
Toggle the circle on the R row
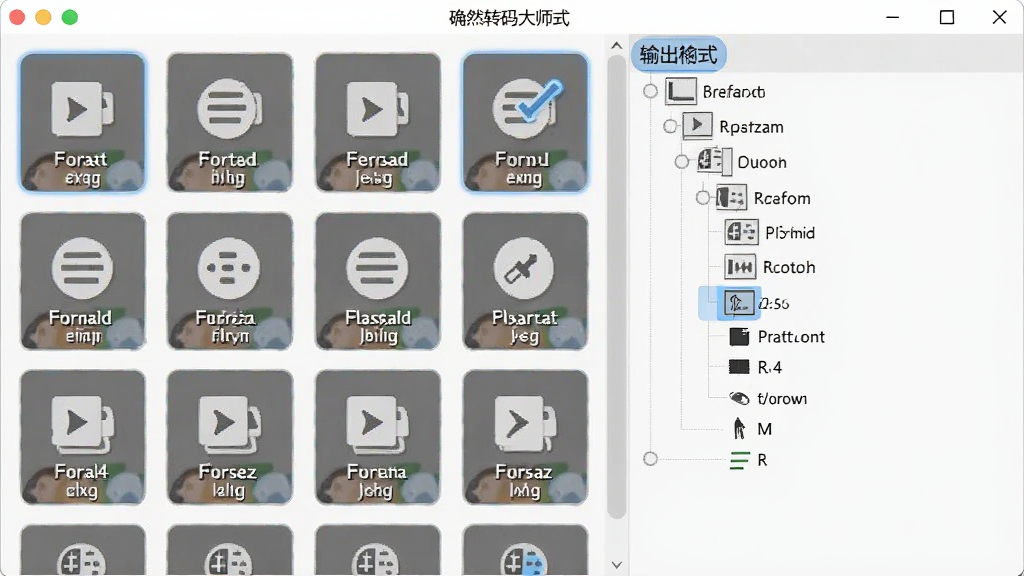(x=650, y=458)
